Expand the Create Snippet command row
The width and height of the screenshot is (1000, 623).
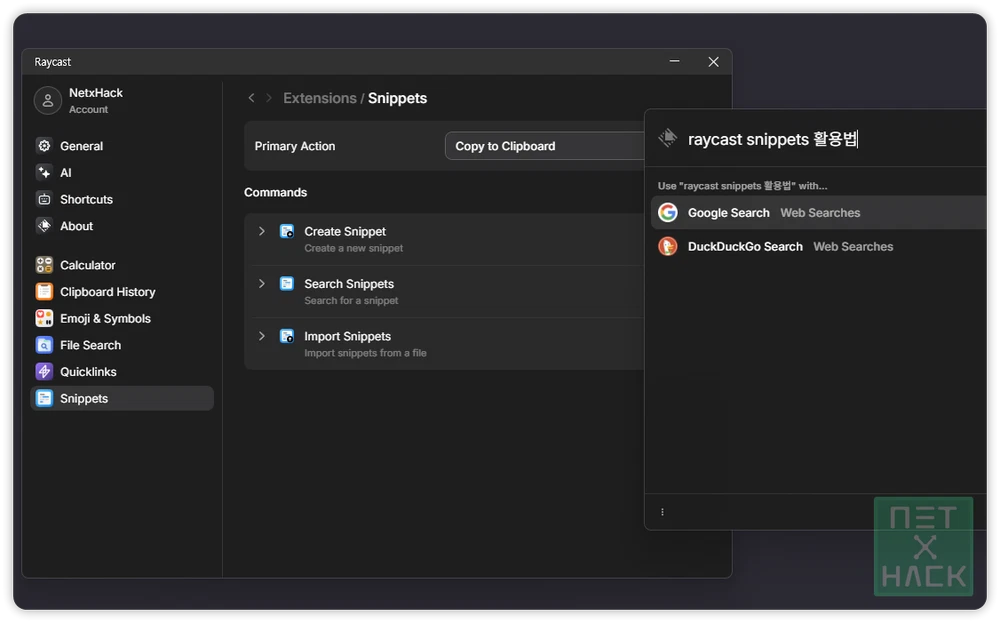pyautogui.click(x=261, y=231)
